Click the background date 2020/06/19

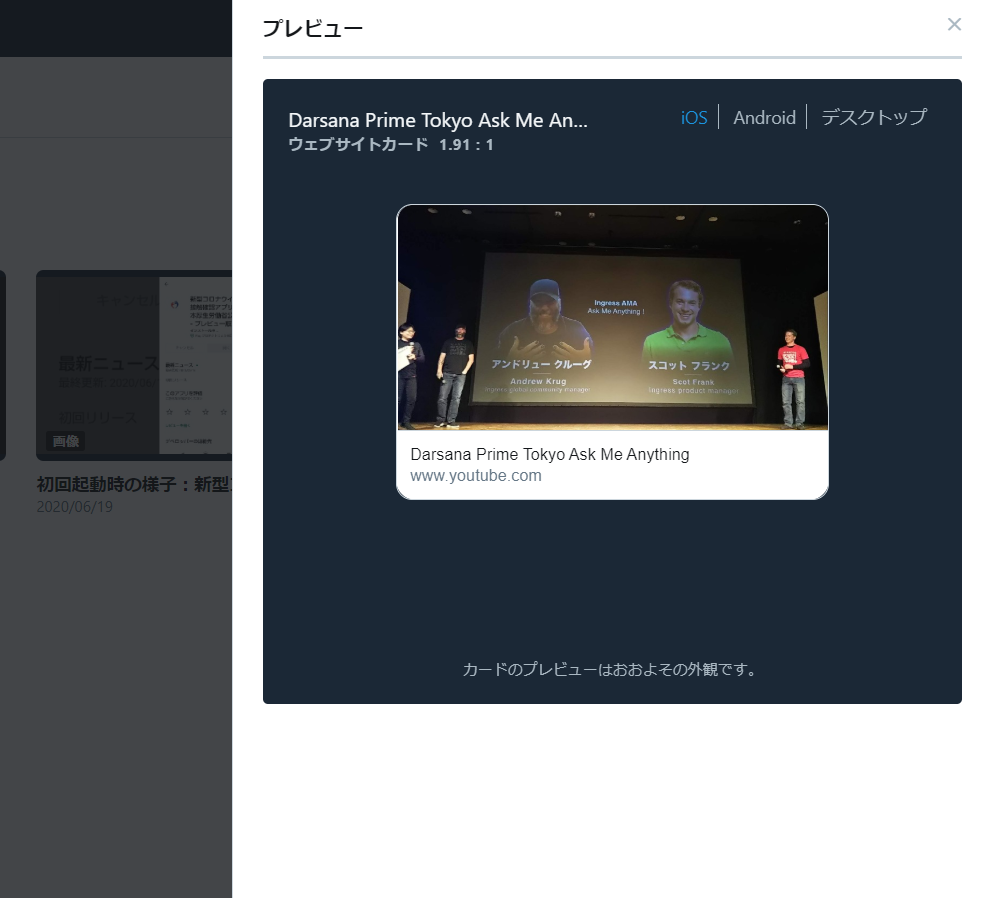pyautogui.click(x=75, y=507)
